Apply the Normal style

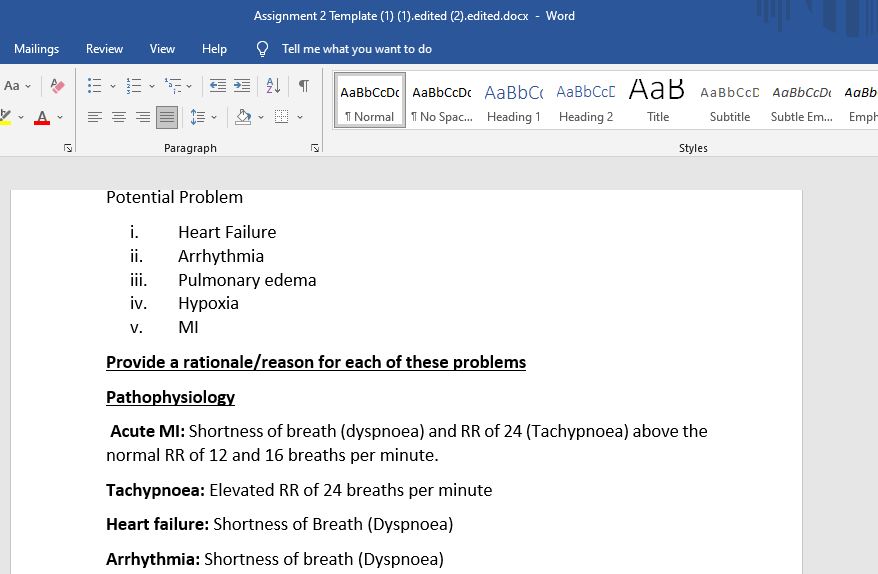click(370, 101)
